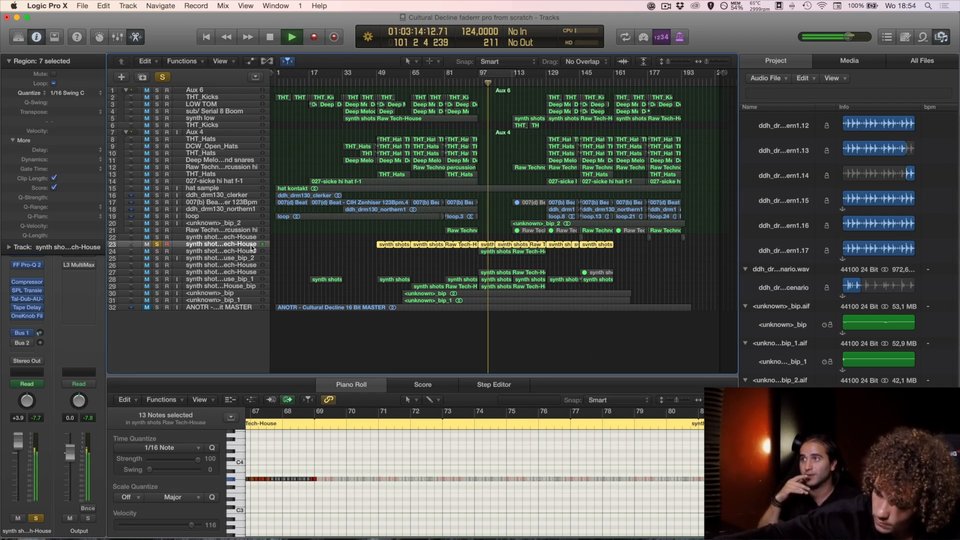Click the Time Quantize Q button

212,448
